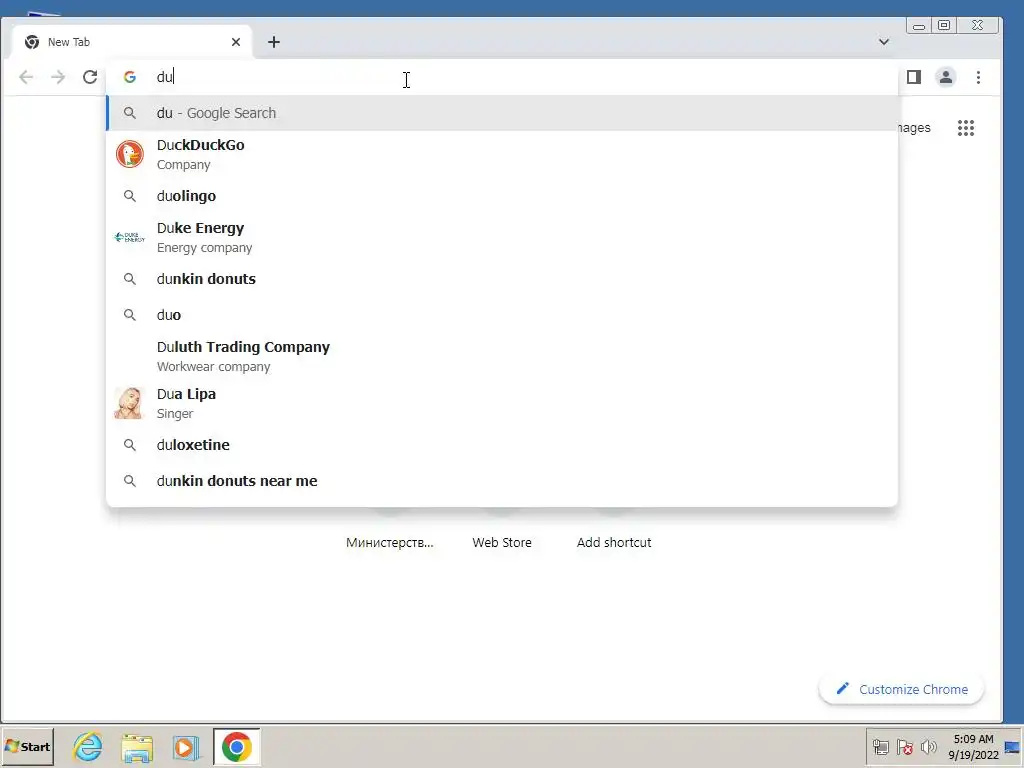1024x768 pixels.
Task: Open the Images link
Action: click(914, 128)
